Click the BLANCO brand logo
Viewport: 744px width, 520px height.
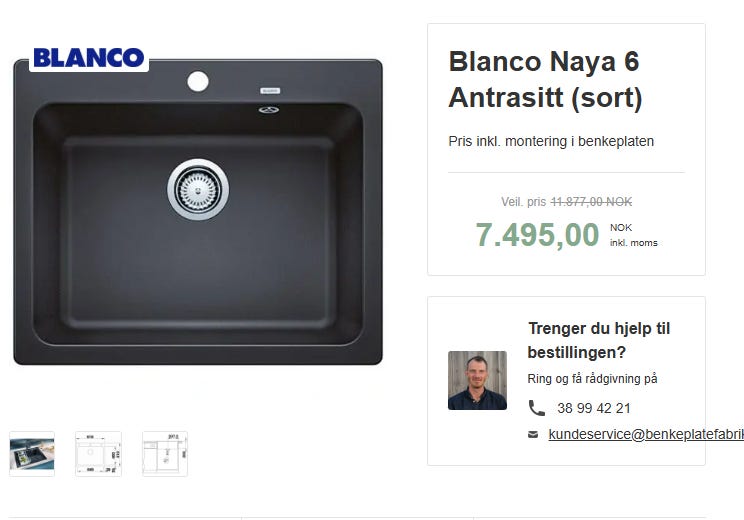(x=89, y=58)
